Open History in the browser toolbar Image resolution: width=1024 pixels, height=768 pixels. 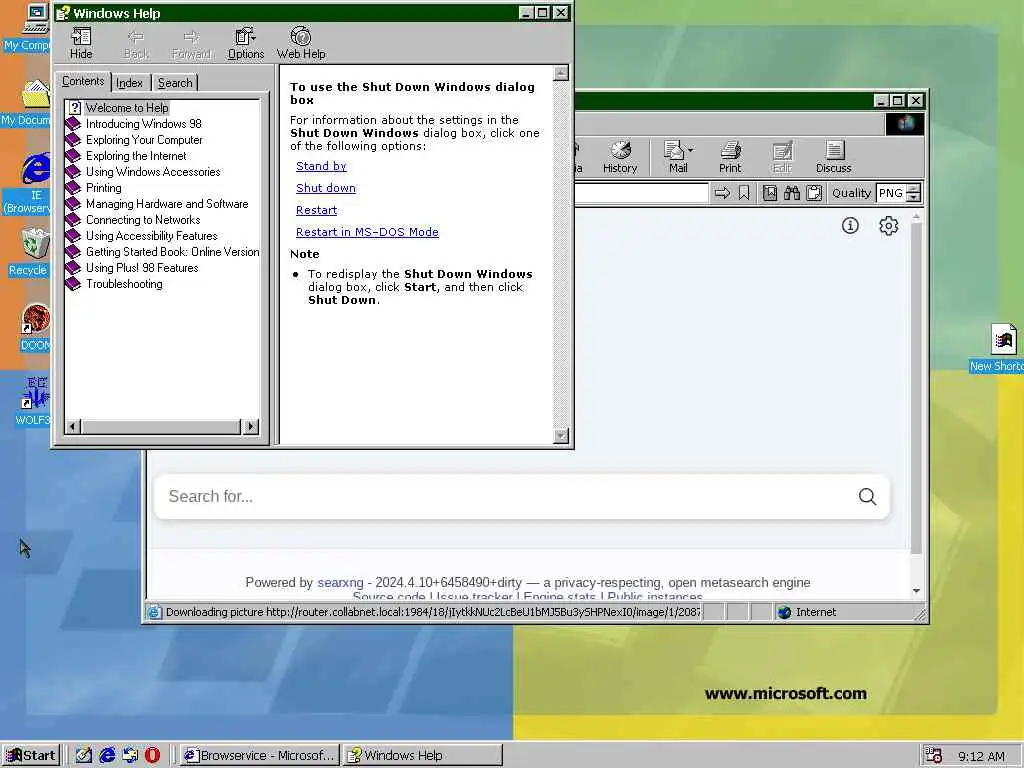pyautogui.click(x=620, y=157)
